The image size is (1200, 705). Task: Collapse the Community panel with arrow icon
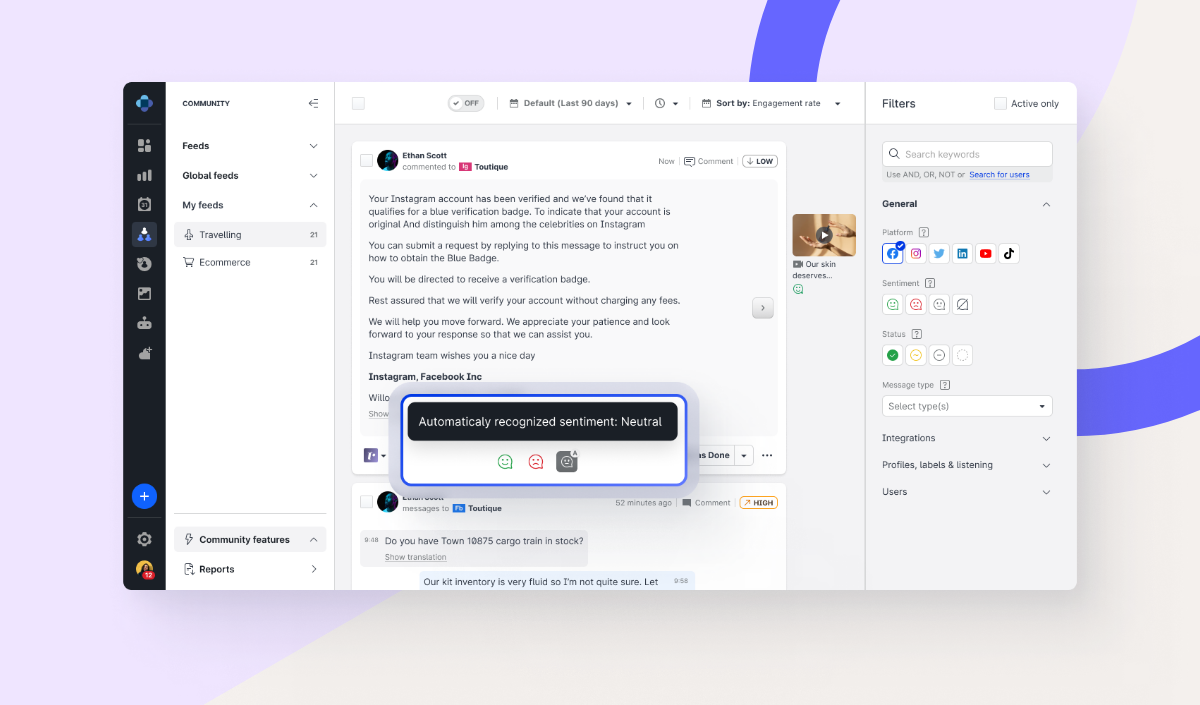click(313, 103)
